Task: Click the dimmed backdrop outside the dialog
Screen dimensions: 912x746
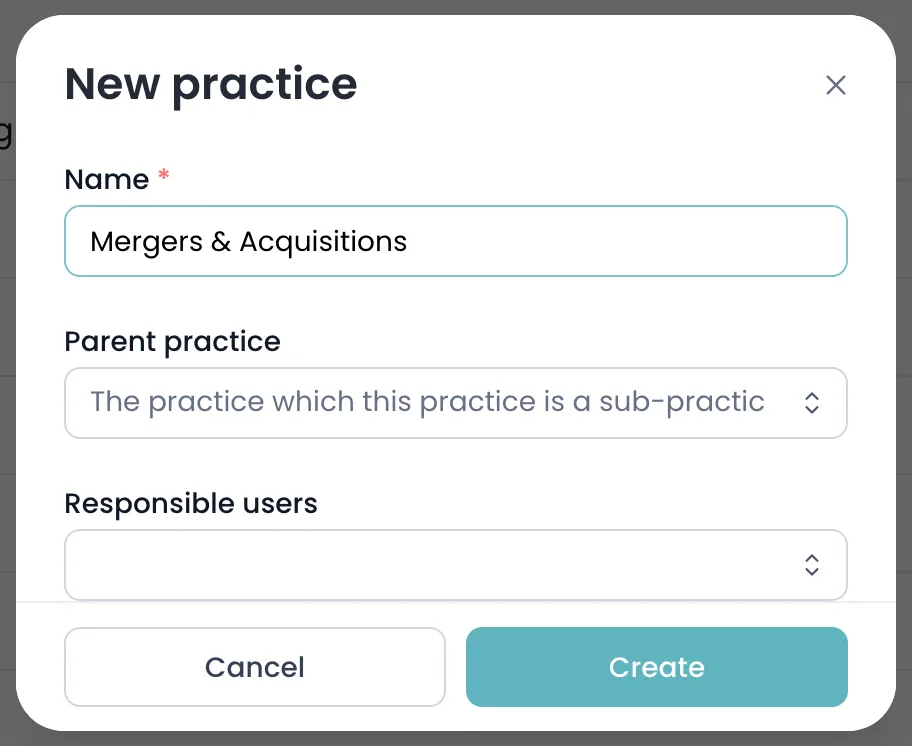Action: pyautogui.click(x=904, y=372)
